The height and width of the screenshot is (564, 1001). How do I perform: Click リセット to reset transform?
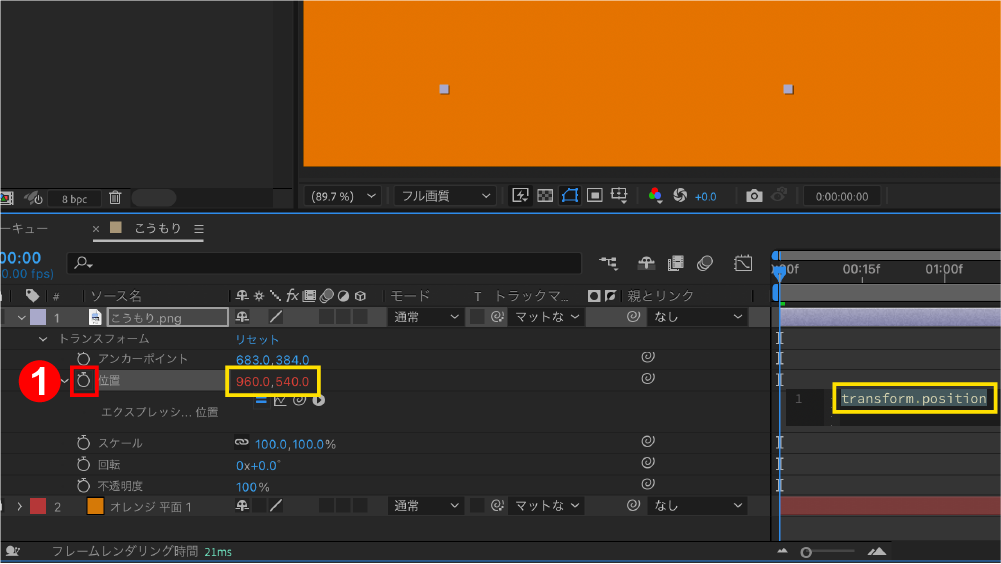[x=257, y=339]
